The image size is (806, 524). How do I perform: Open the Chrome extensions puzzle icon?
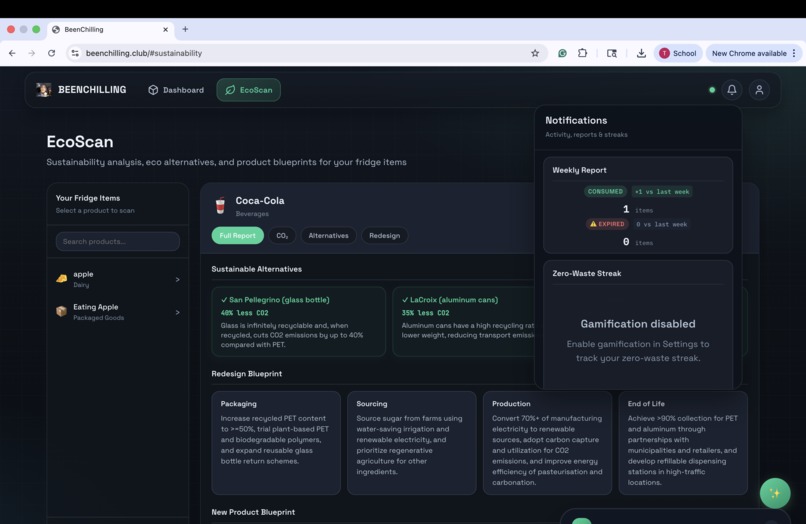click(x=582, y=53)
